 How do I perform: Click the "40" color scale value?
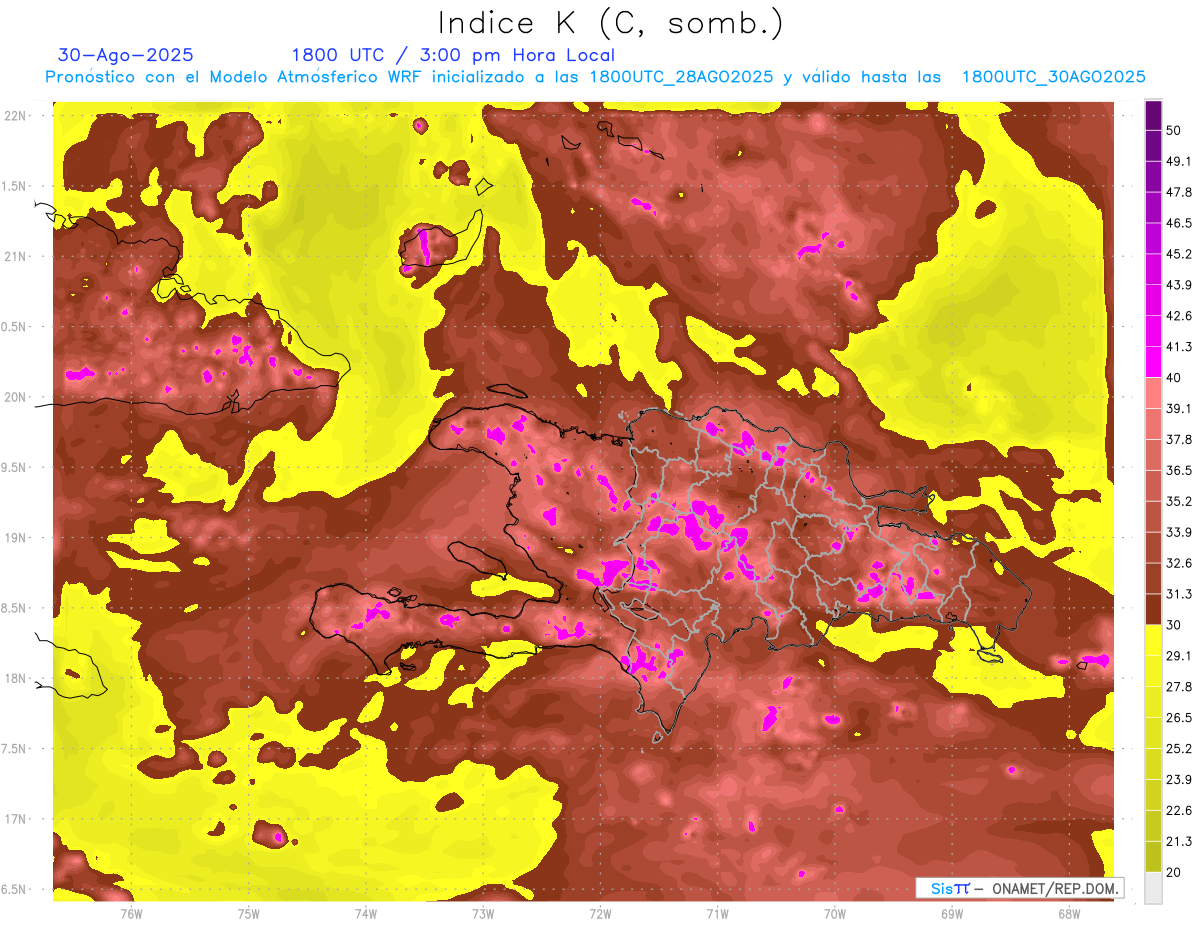tap(1174, 378)
